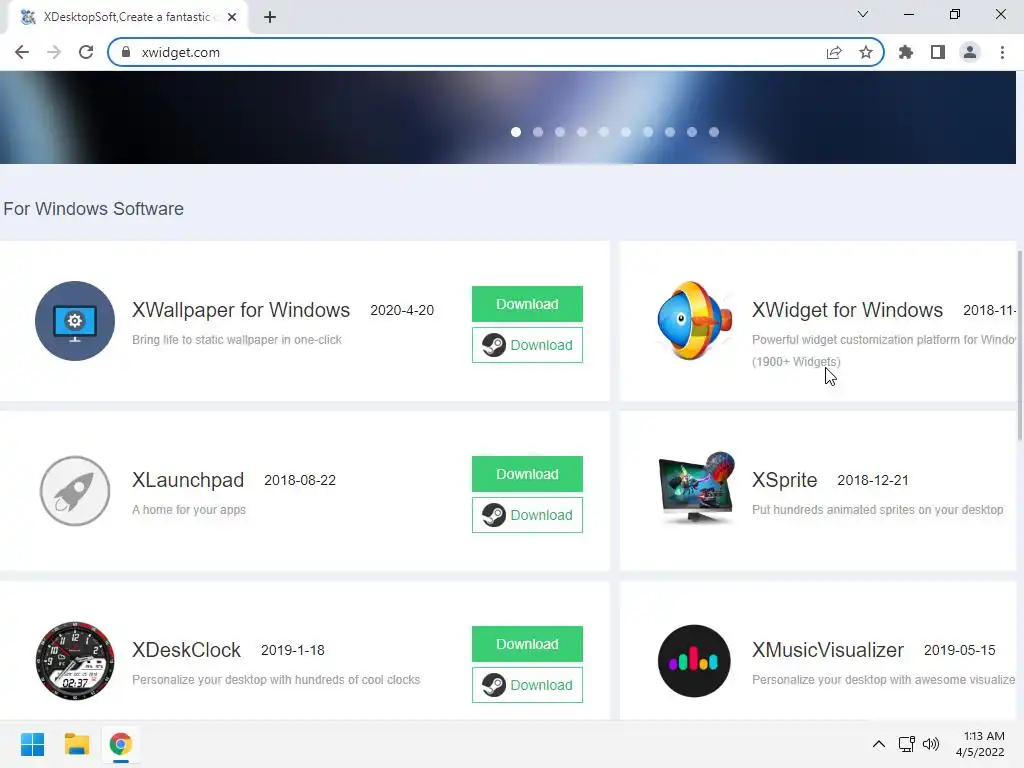1024x768 pixels.
Task: Click the date 2020-4-20
Action: coord(402,310)
